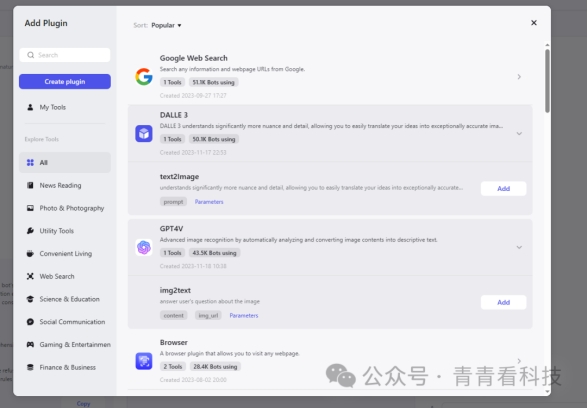The width and height of the screenshot is (588, 408).
Task: Click the Utility Tools wrench icon
Action: coord(30,231)
